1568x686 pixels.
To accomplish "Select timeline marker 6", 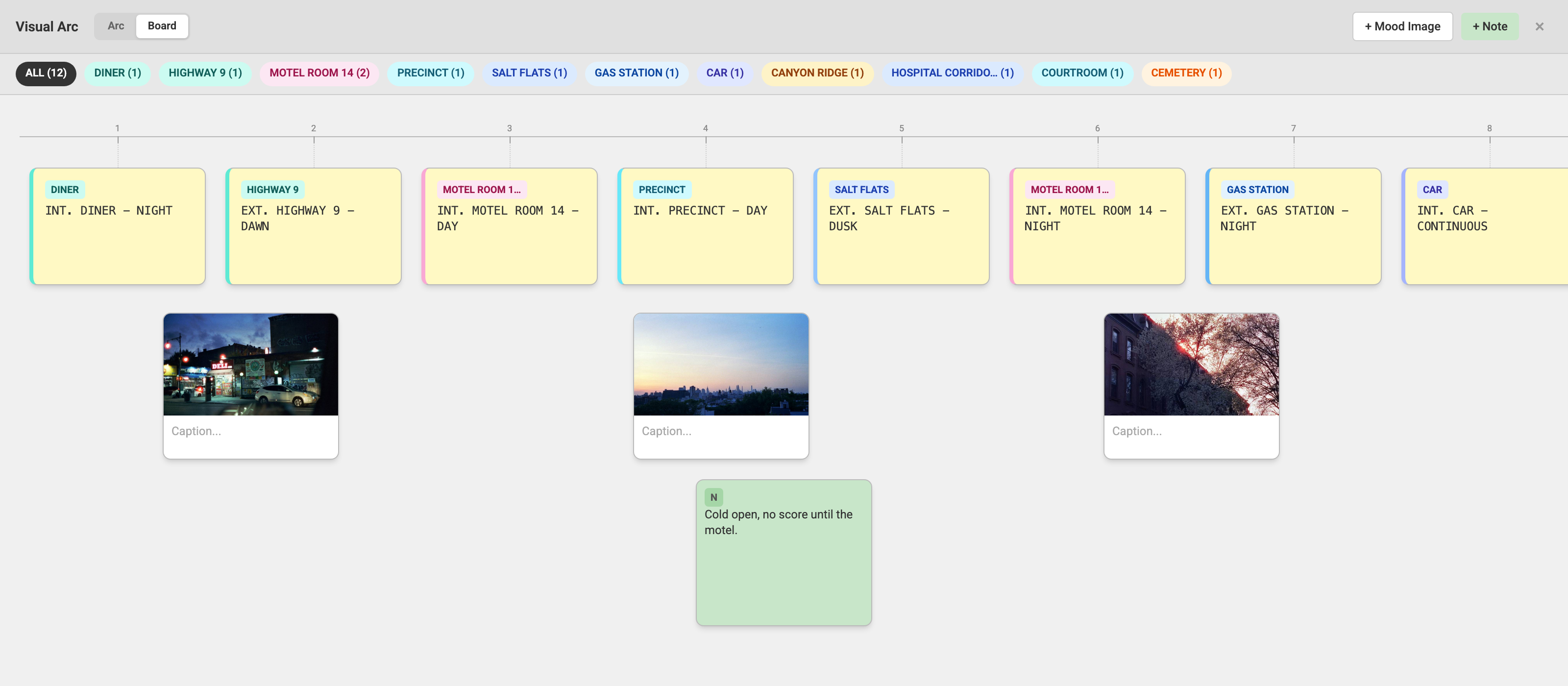I will [1098, 128].
